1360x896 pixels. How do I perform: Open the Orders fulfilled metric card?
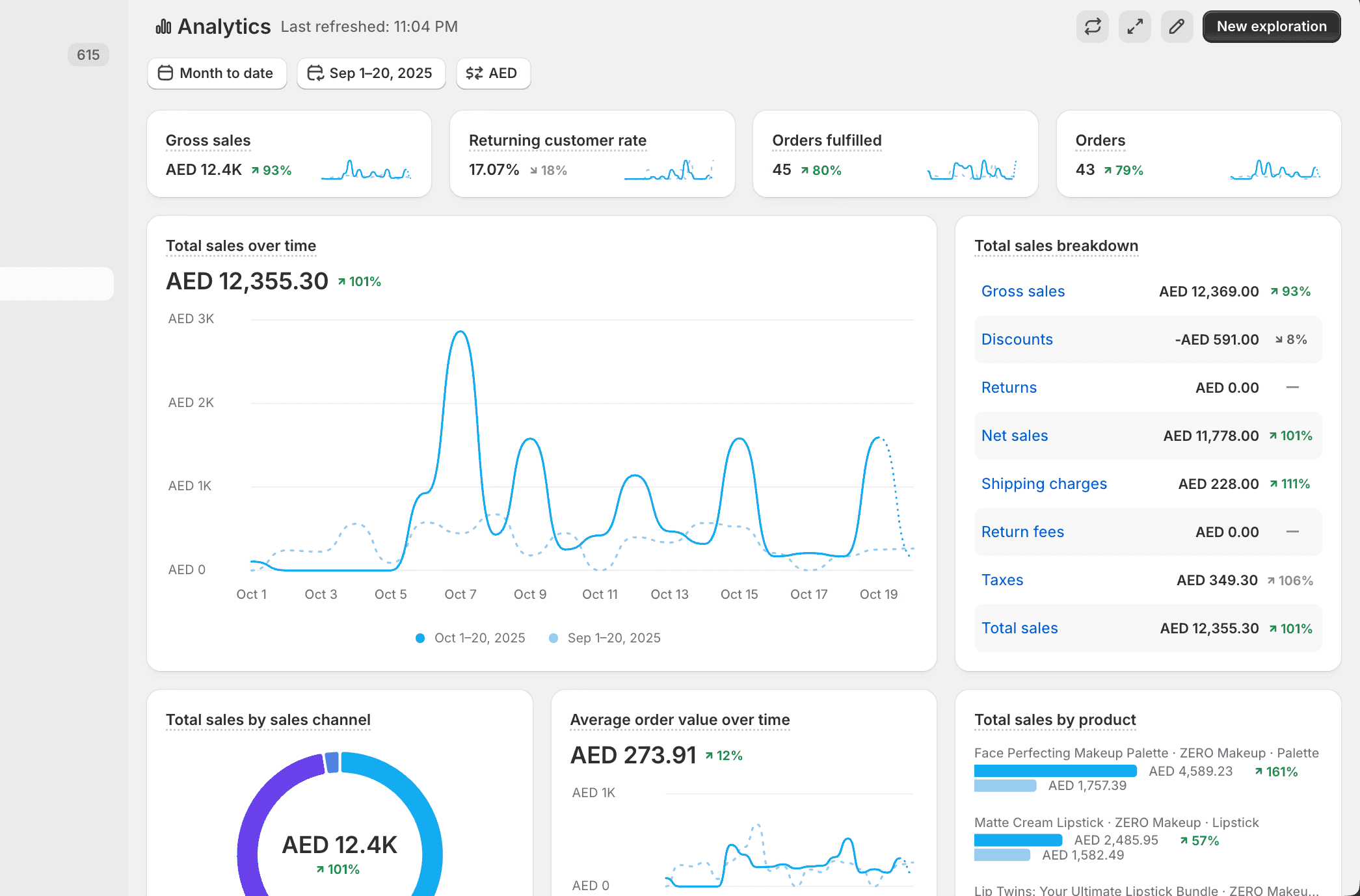point(827,140)
